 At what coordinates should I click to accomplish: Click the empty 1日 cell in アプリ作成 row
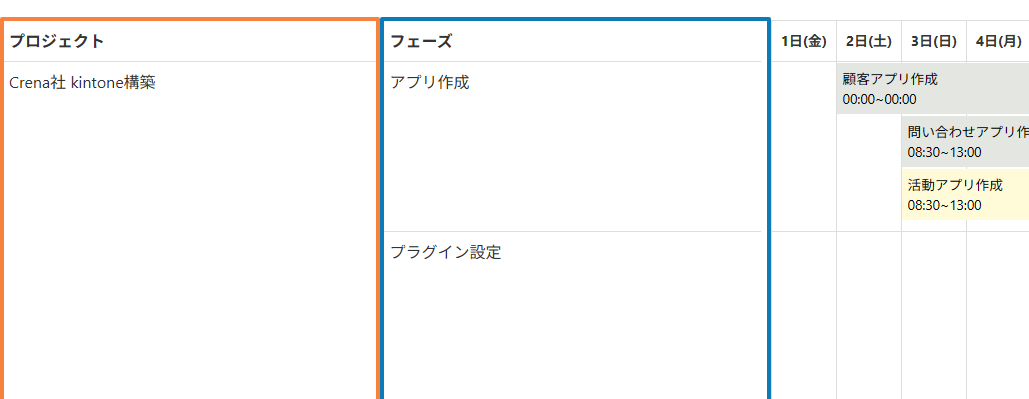[x=804, y=146]
